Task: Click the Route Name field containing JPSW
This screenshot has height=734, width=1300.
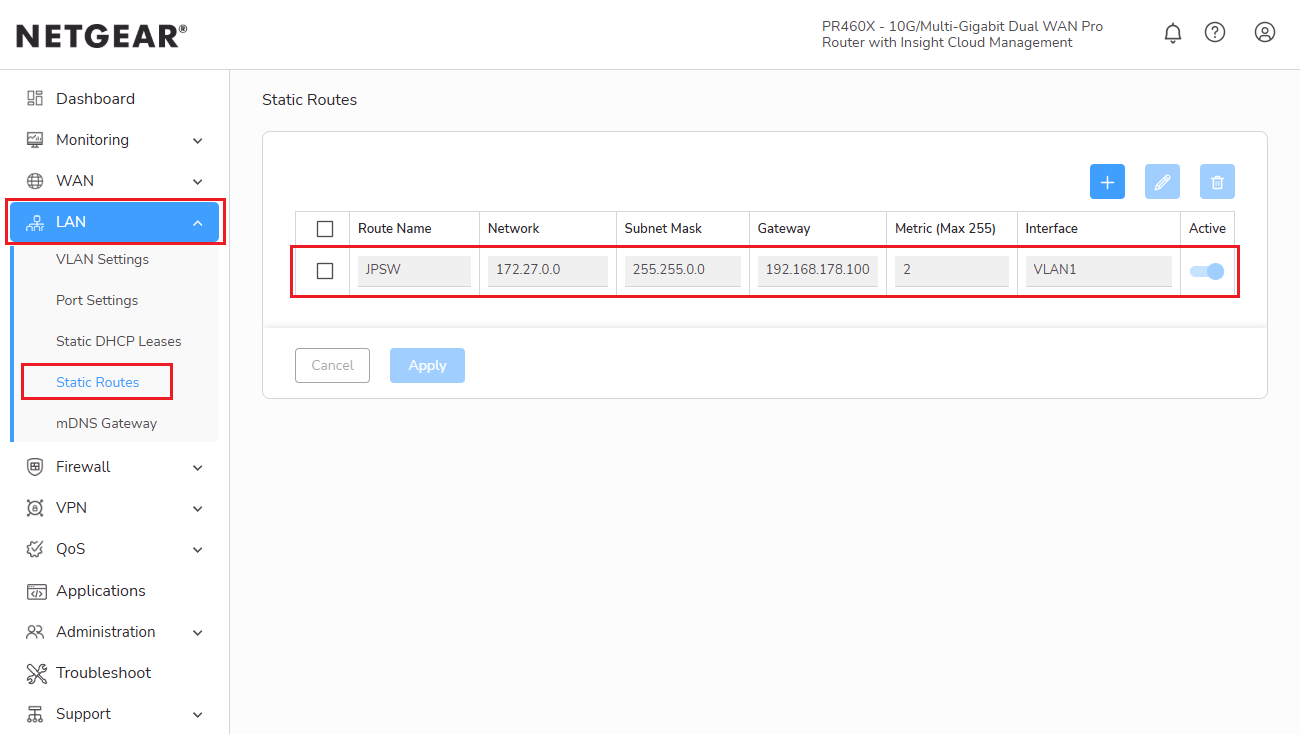Action: coord(414,271)
